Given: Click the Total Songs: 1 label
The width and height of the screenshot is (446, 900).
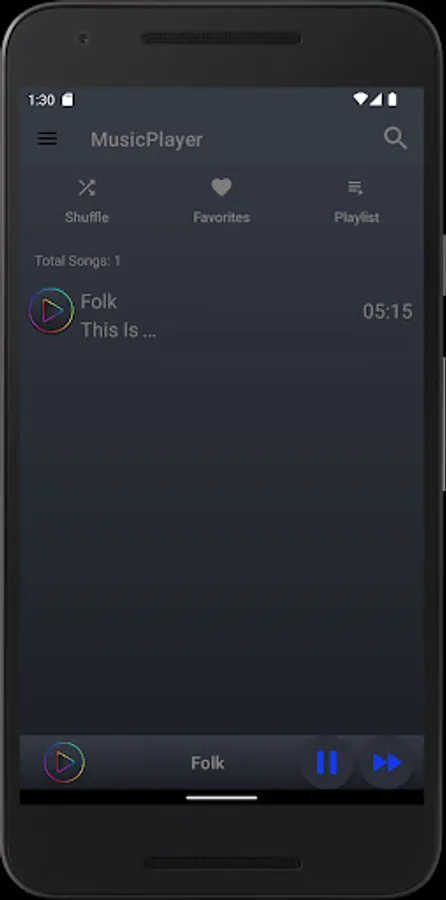Looking at the screenshot, I should pyautogui.click(x=77, y=261).
